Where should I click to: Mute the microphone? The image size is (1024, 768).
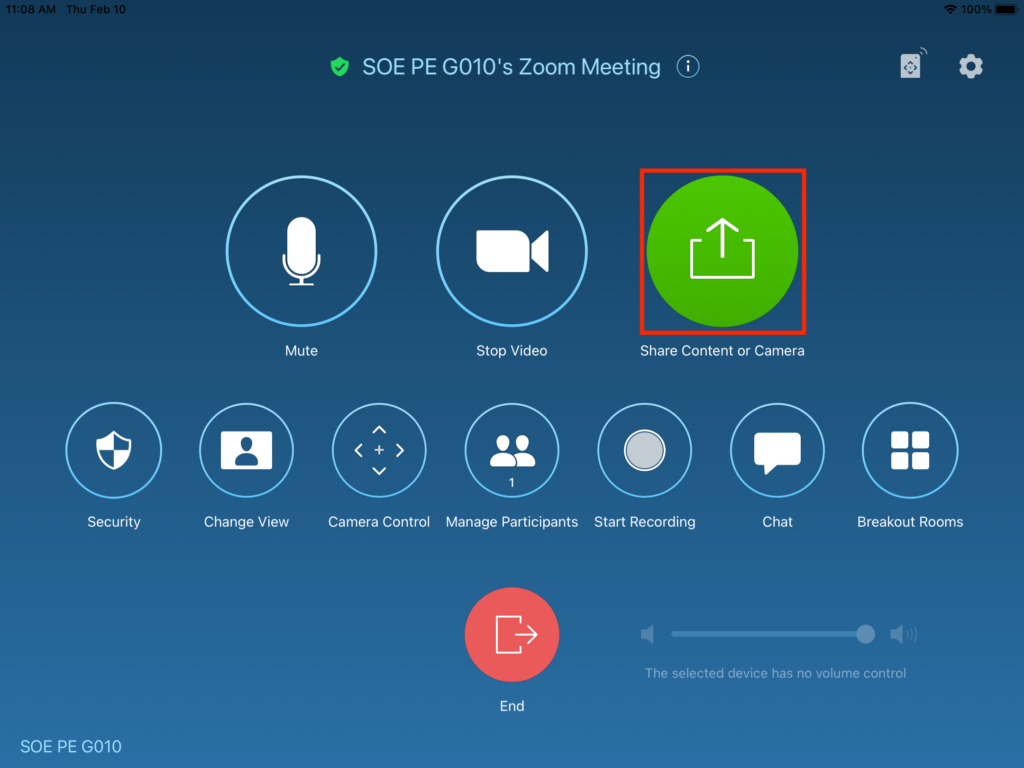point(301,251)
